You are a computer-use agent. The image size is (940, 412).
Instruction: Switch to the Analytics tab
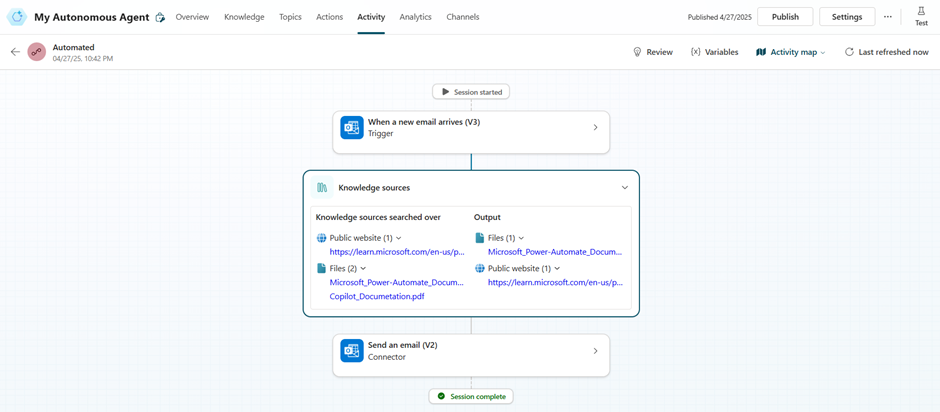[x=415, y=17]
